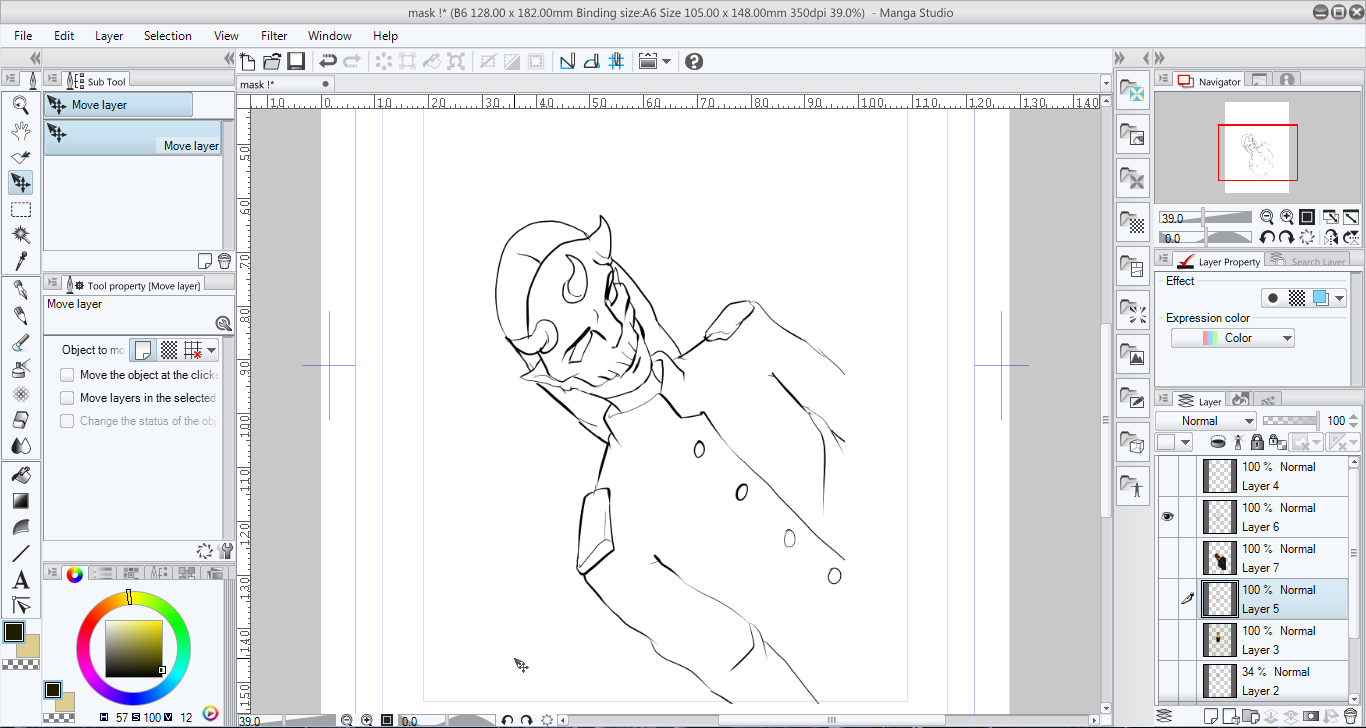Image resolution: width=1366 pixels, height=728 pixels.
Task: Switch to the mask !* canvas tab
Action: tap(286, 85)
